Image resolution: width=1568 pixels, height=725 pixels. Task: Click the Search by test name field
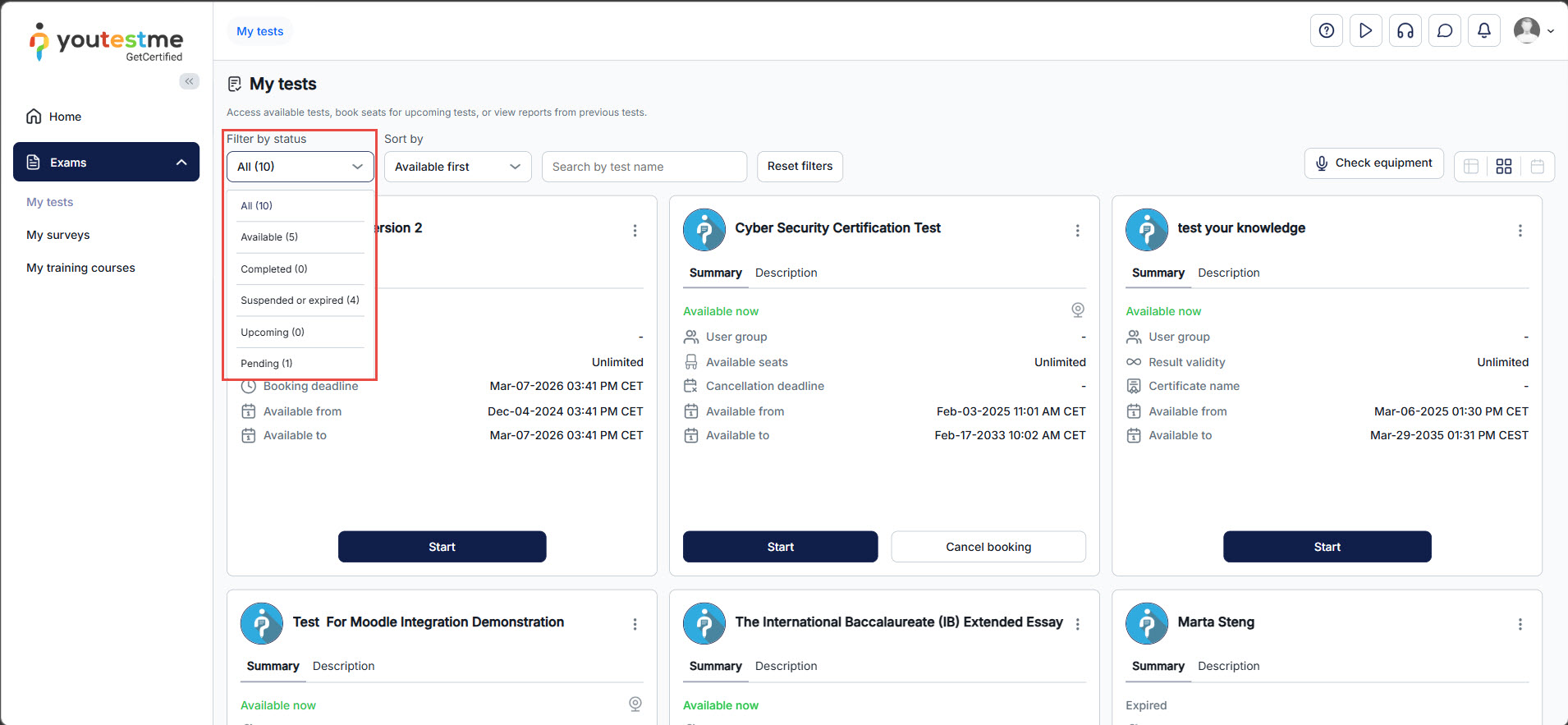(x=644, y=167)
